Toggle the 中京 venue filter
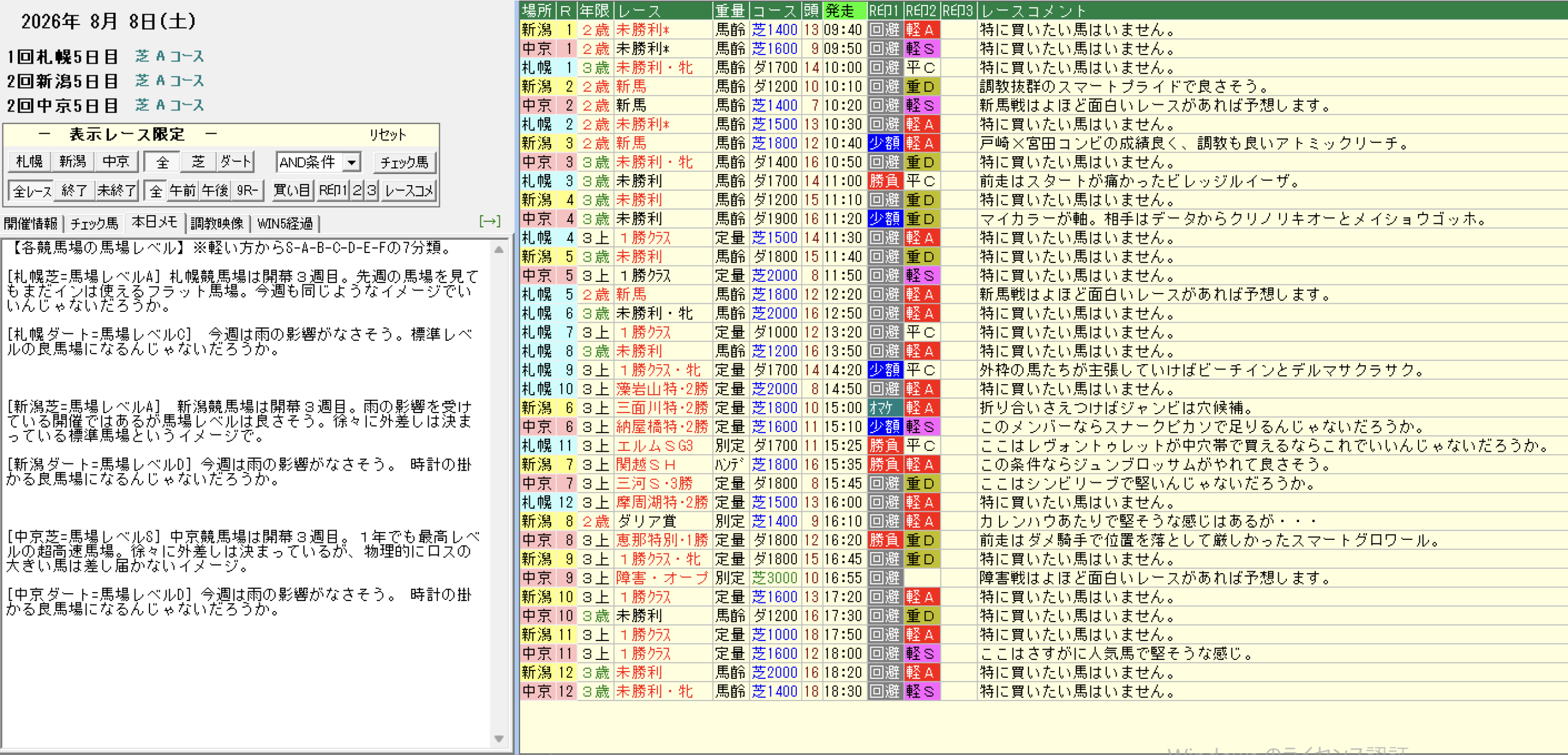Image resolution: width=1568 pixels, height=755 pixels. tap(116, 162)
